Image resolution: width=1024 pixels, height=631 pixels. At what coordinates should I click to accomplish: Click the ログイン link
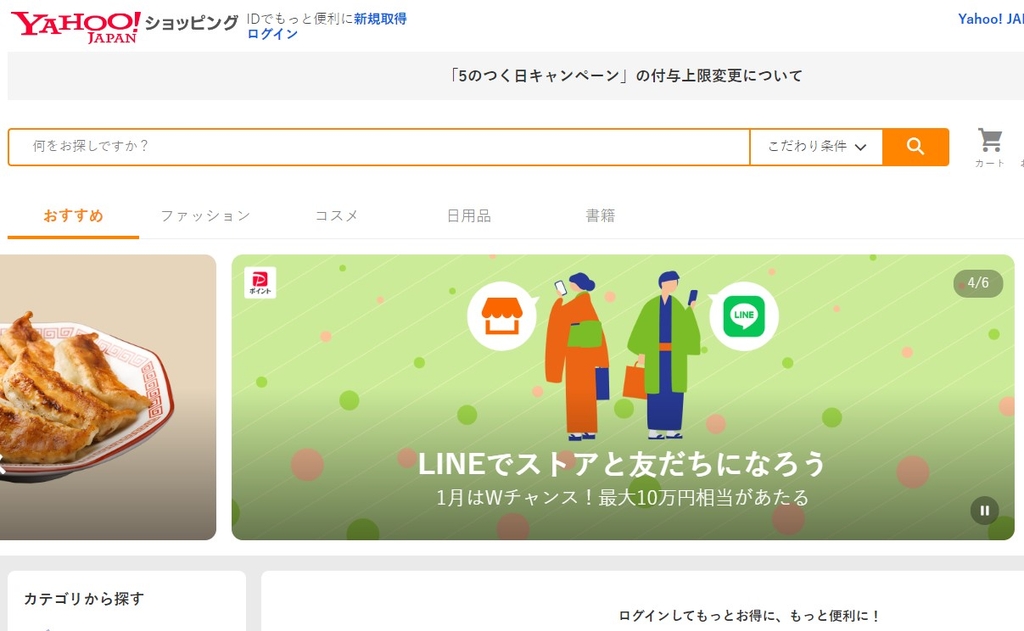[272, 34]
